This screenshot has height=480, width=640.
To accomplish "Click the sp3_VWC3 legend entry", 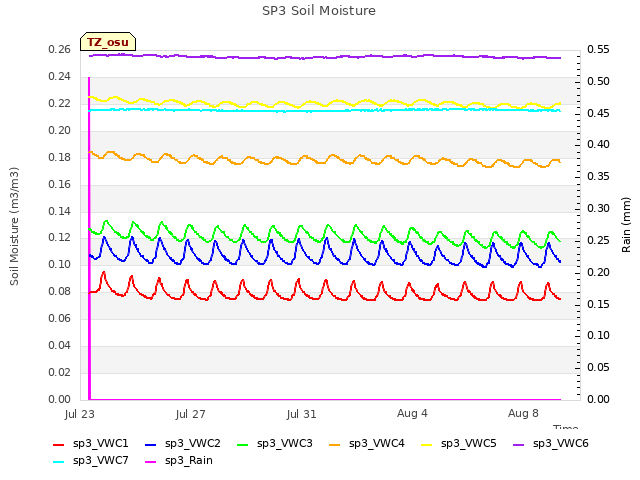I will click(275, 444).
